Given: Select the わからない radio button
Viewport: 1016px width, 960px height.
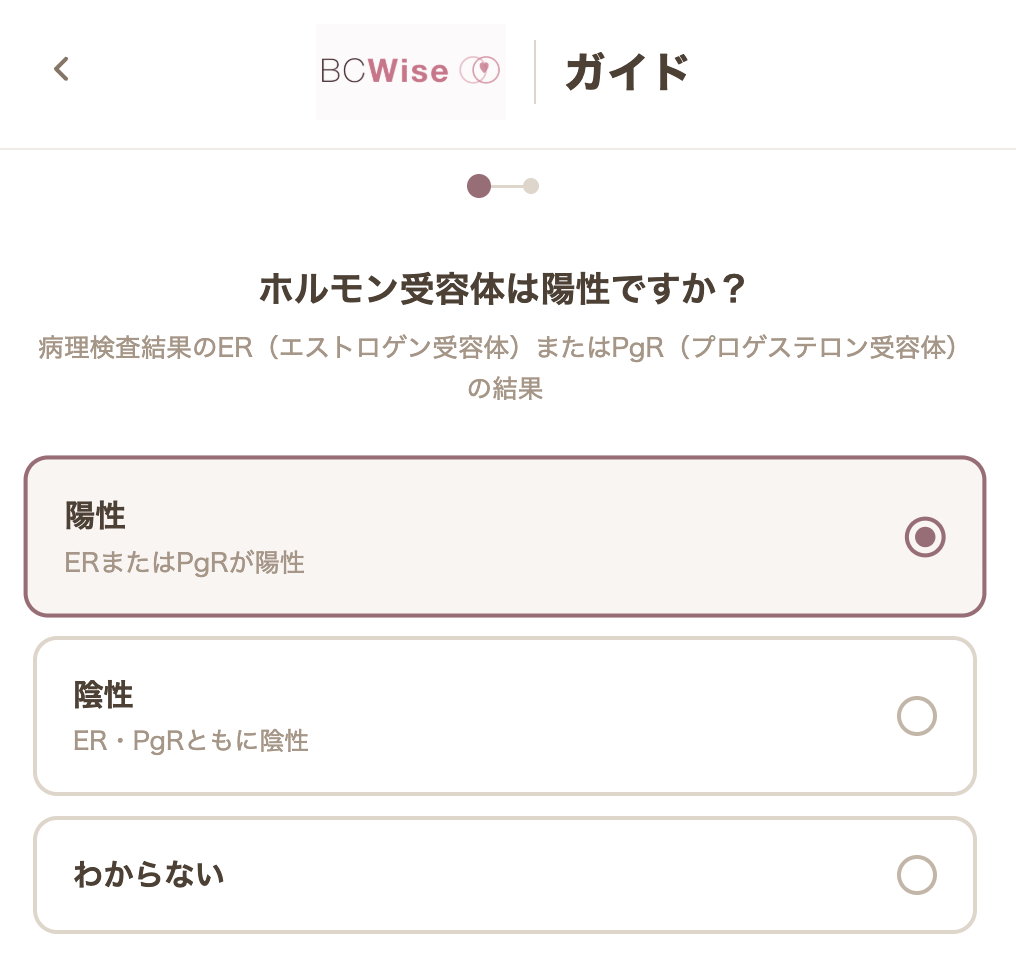Looking at the screenshot, I should (917, 875).
